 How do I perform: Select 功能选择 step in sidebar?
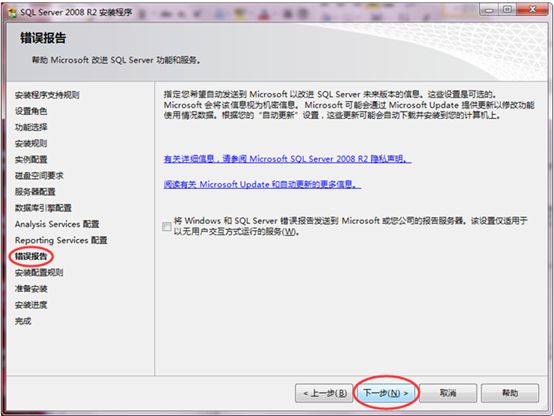coord(31,127)
